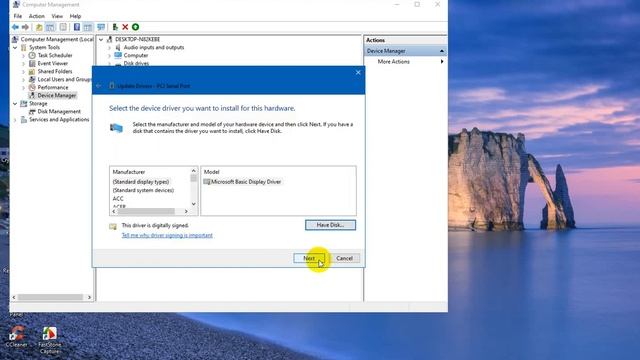Click the Shared Folders icon in the tree

pos(32,71)
